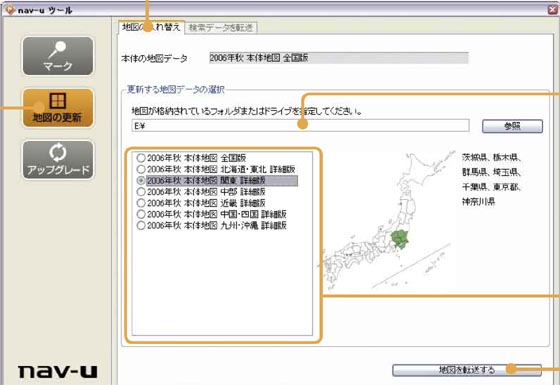
Task: Choose the 中部 詳細版 map option
Action: [141, 192]
